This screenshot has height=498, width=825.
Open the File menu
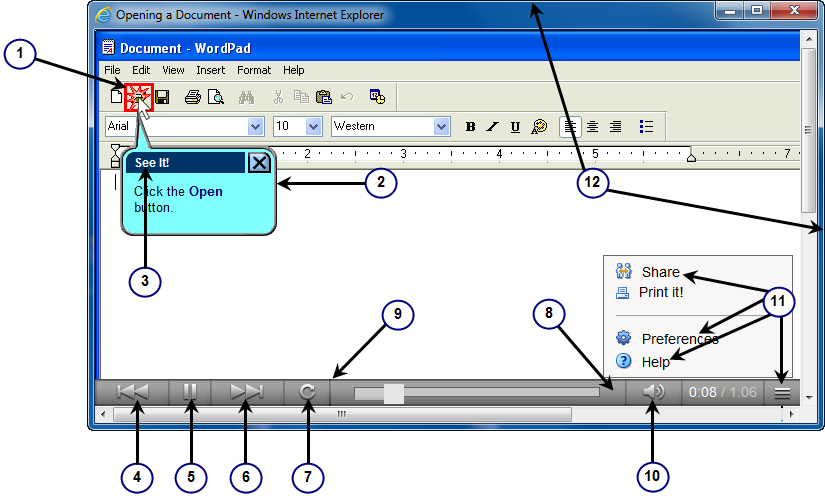[x=112, y=70]
